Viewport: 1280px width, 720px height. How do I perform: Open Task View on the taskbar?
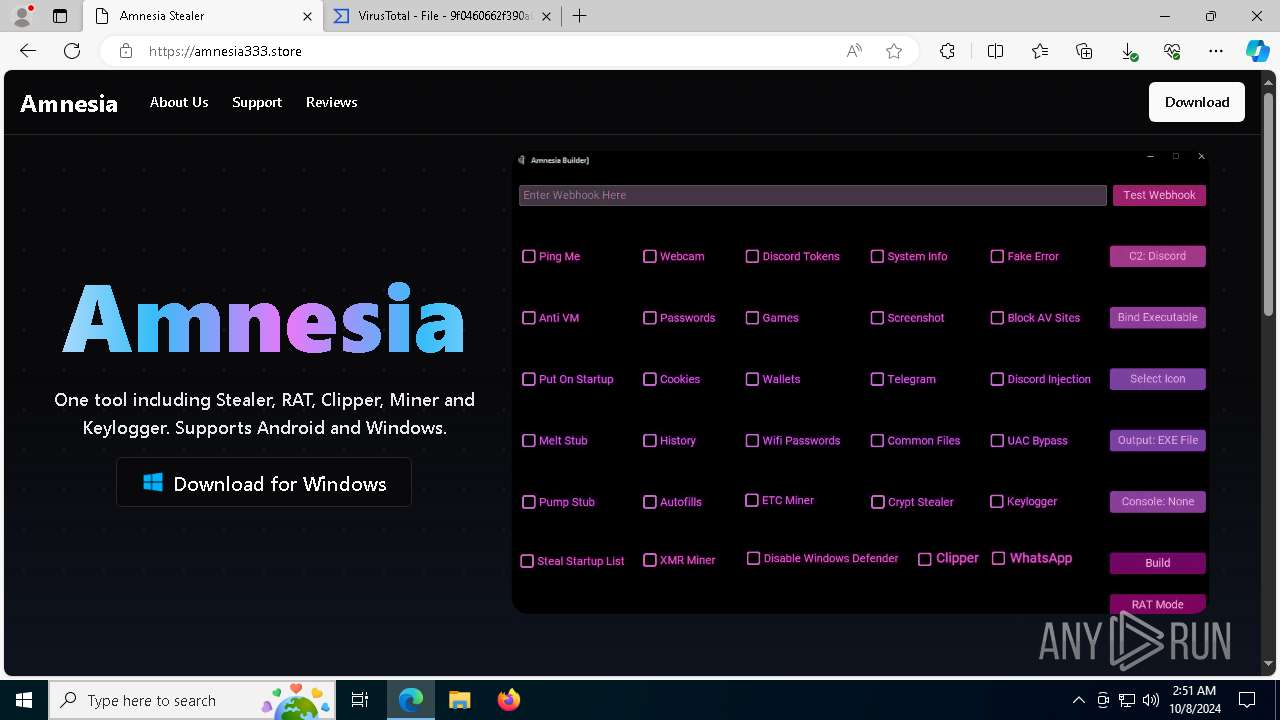(360, 700)
